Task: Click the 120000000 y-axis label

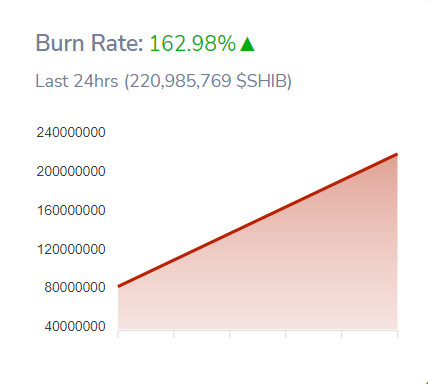Action: [x=71, y=249]
